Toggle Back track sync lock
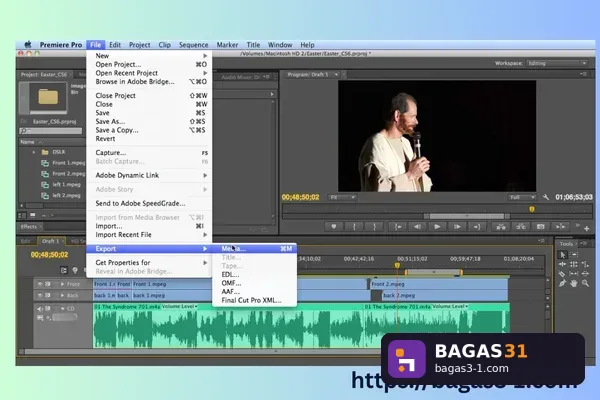Image resolution: width=600 pixels, height=400 pixels. [x=48, y=295]
